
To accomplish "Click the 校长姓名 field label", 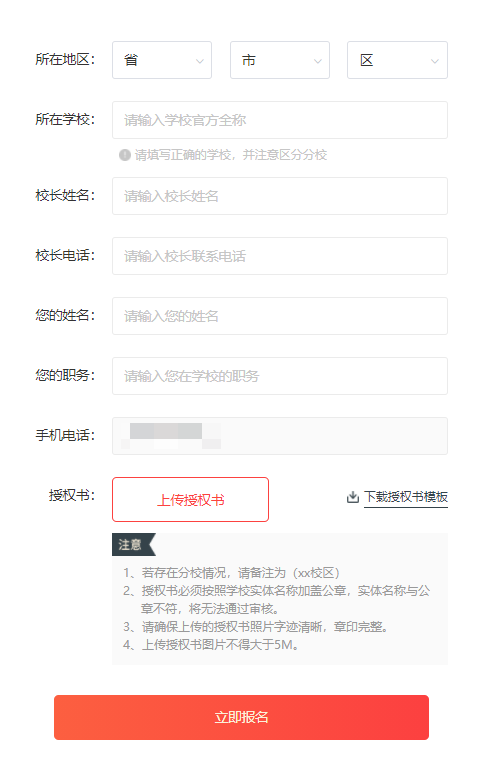I will (65, 195).
